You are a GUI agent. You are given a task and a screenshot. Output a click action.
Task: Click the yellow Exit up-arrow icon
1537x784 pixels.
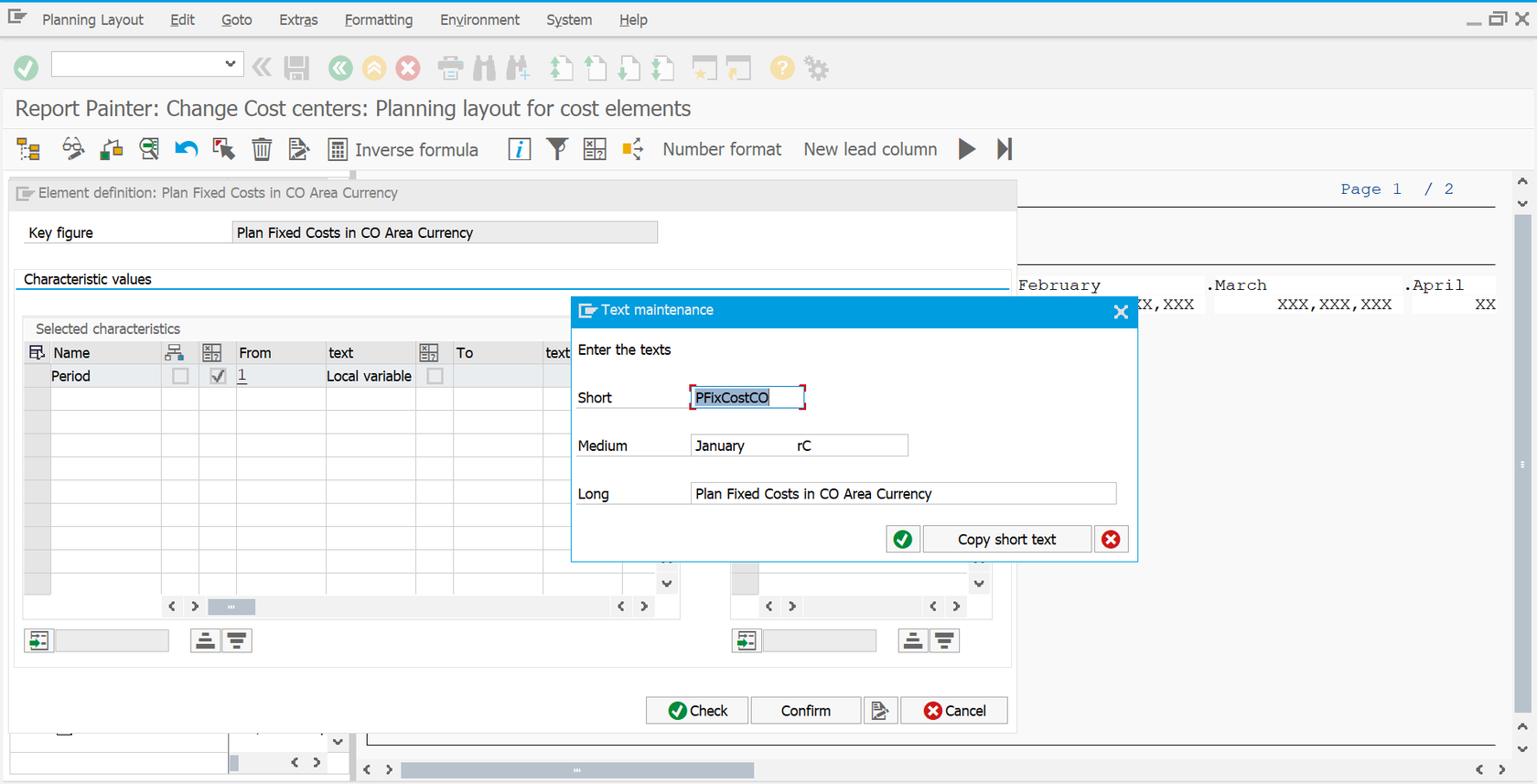point(374,68)
